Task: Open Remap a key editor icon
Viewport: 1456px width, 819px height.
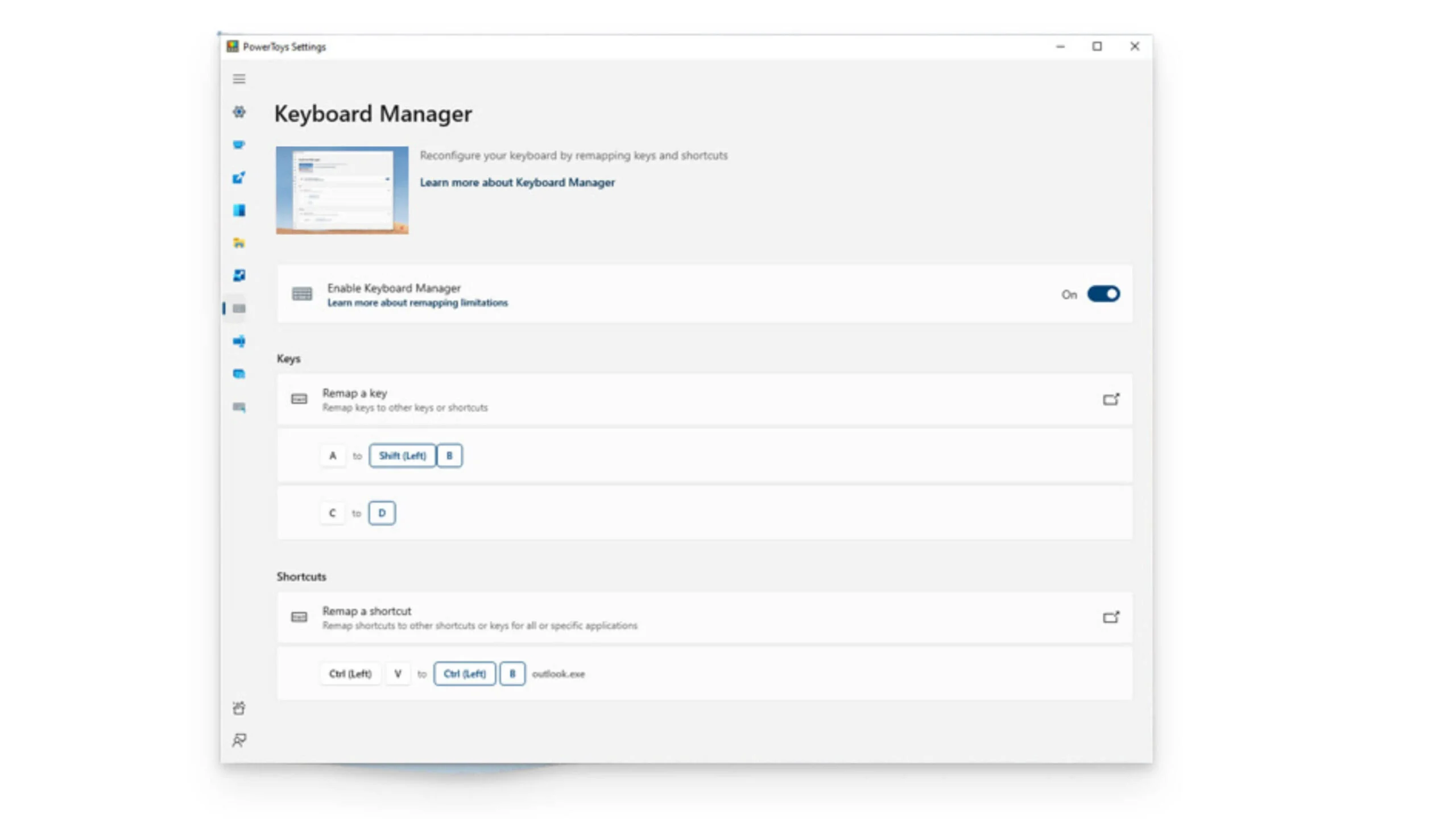Action: [x=1111, y=399]
